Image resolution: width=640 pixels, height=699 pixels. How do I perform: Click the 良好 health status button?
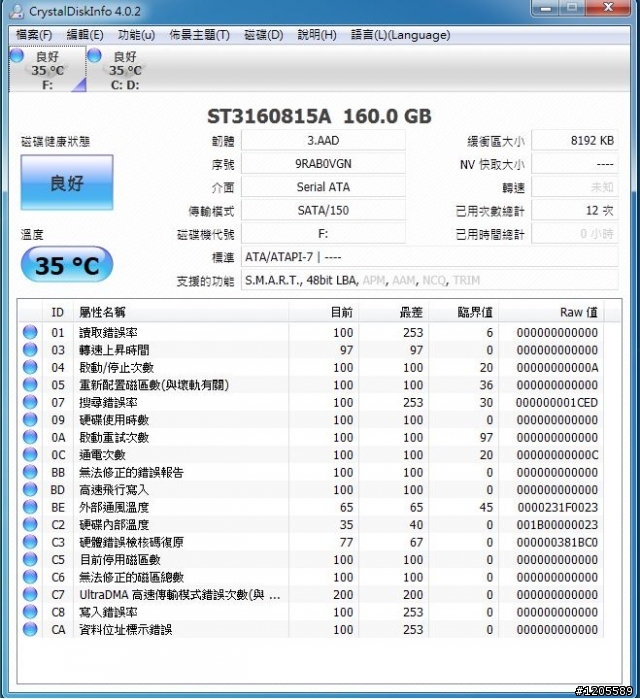tap(67, 182)
